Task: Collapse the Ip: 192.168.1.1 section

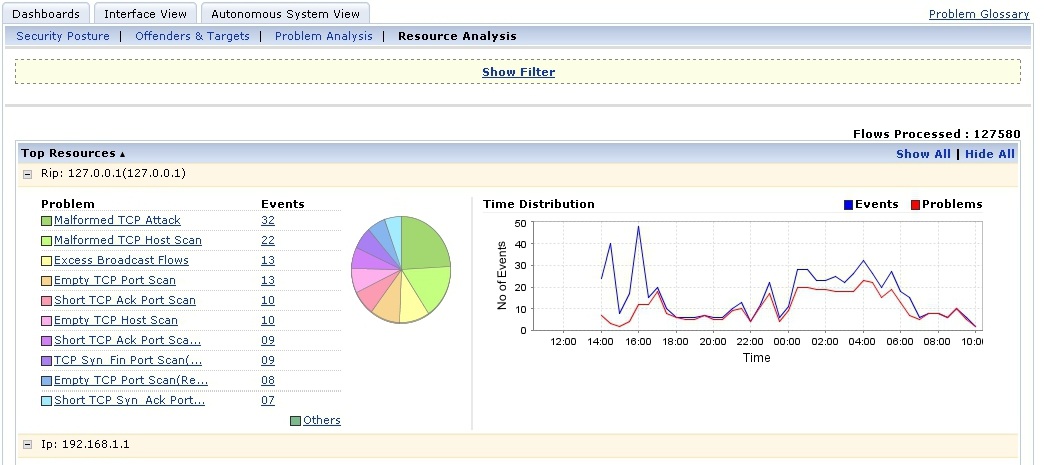Action: (28, 444)
